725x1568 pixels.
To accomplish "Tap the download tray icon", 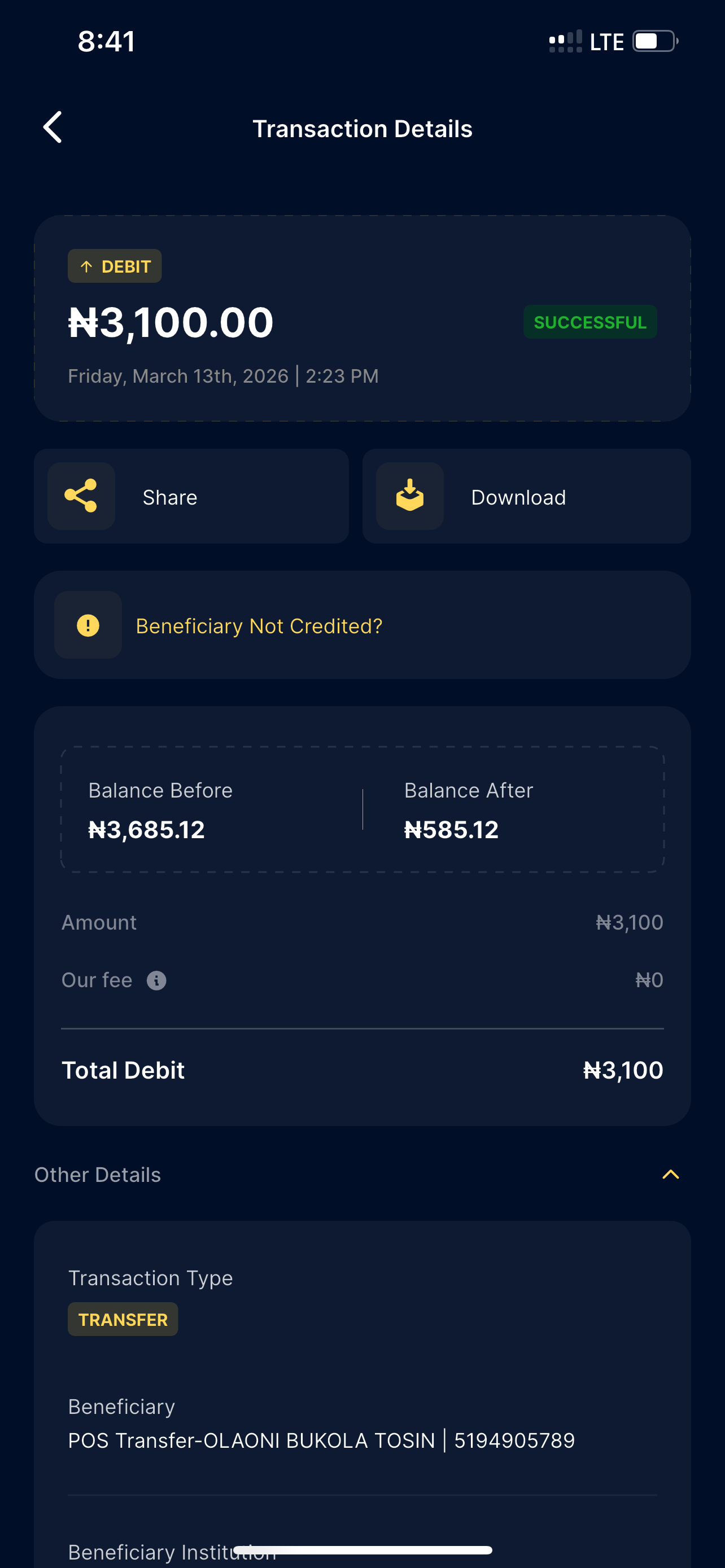I will click(x=410, y=496).
